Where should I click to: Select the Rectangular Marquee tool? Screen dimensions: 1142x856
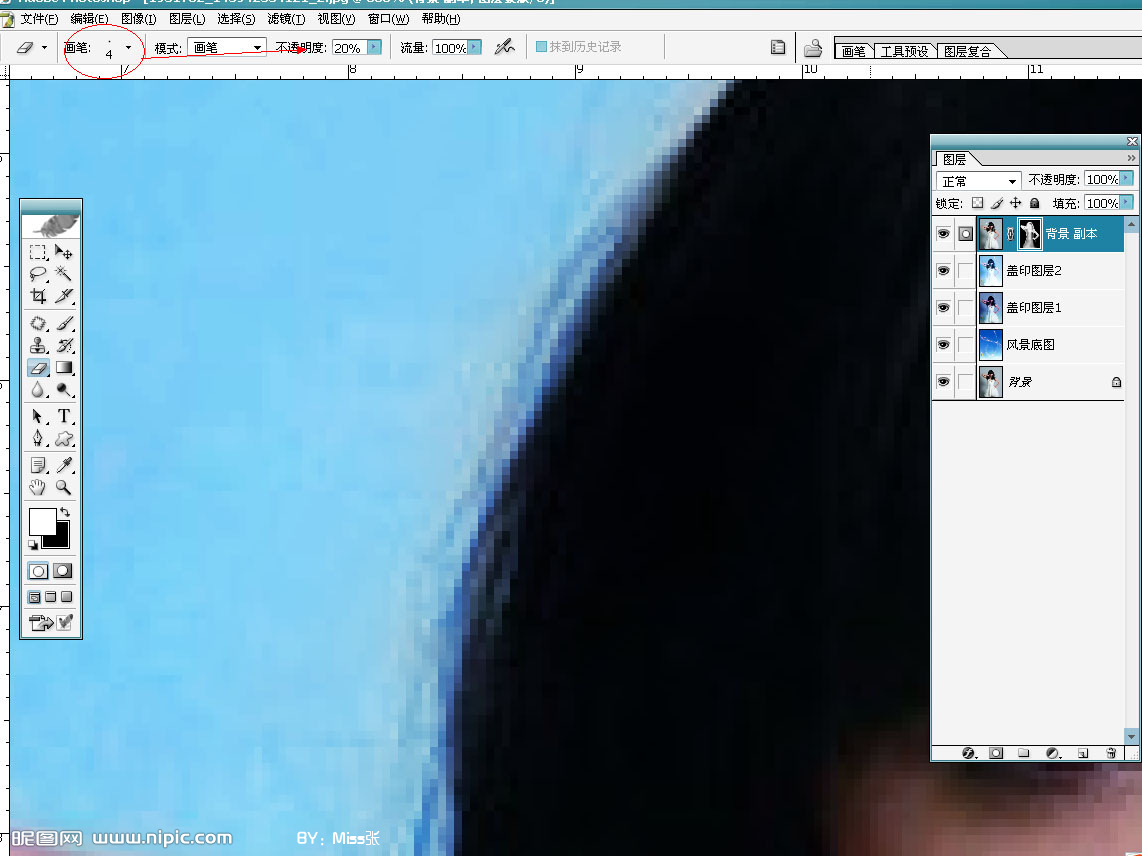click(38, 253)
